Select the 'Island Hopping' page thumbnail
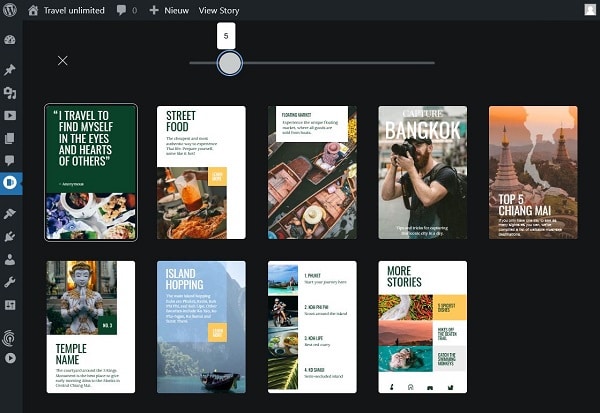The height and width of the screenshot is (413, 600). pyautogui.click(x=201, y=327)
